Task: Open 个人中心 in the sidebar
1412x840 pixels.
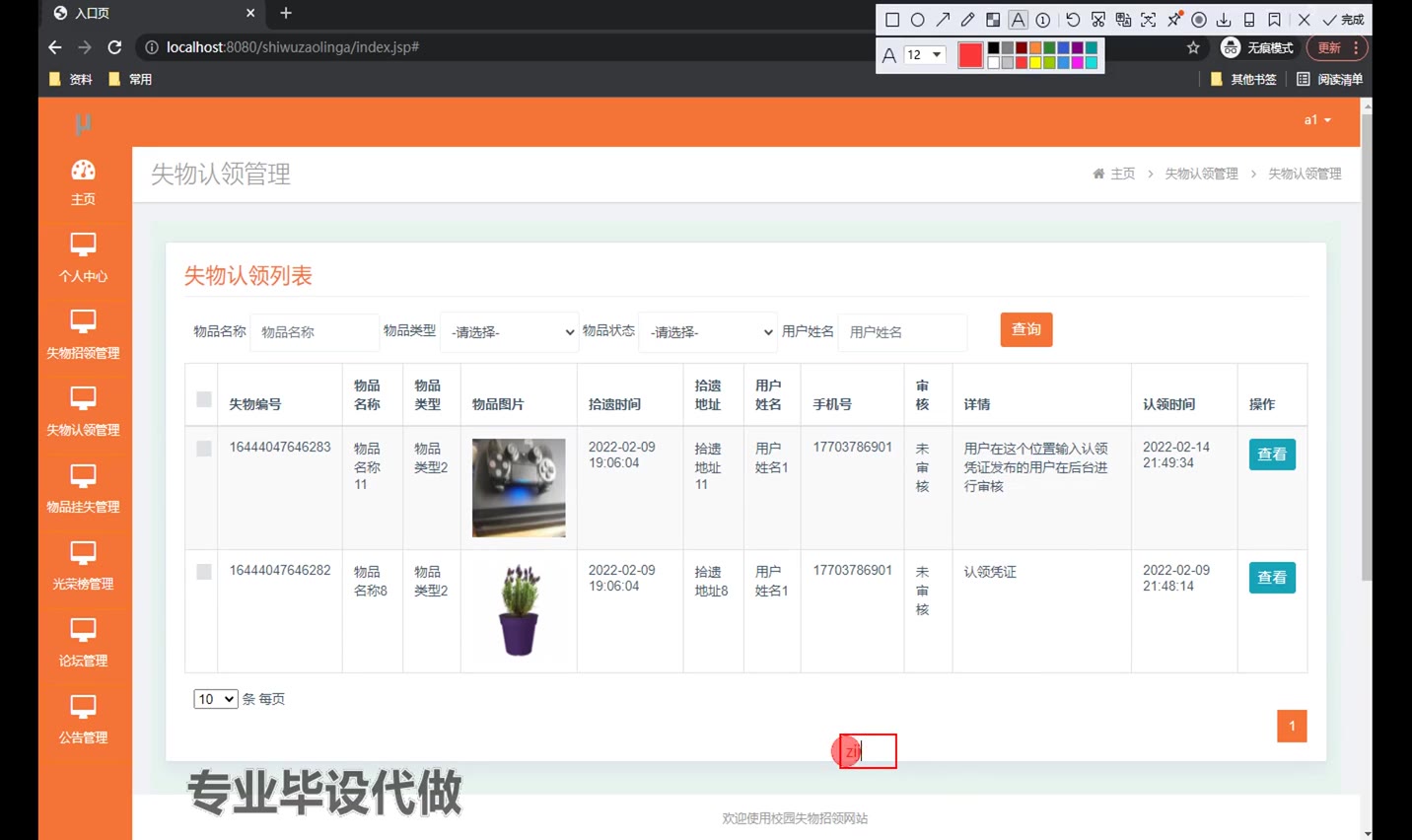Action: point(84,257)
